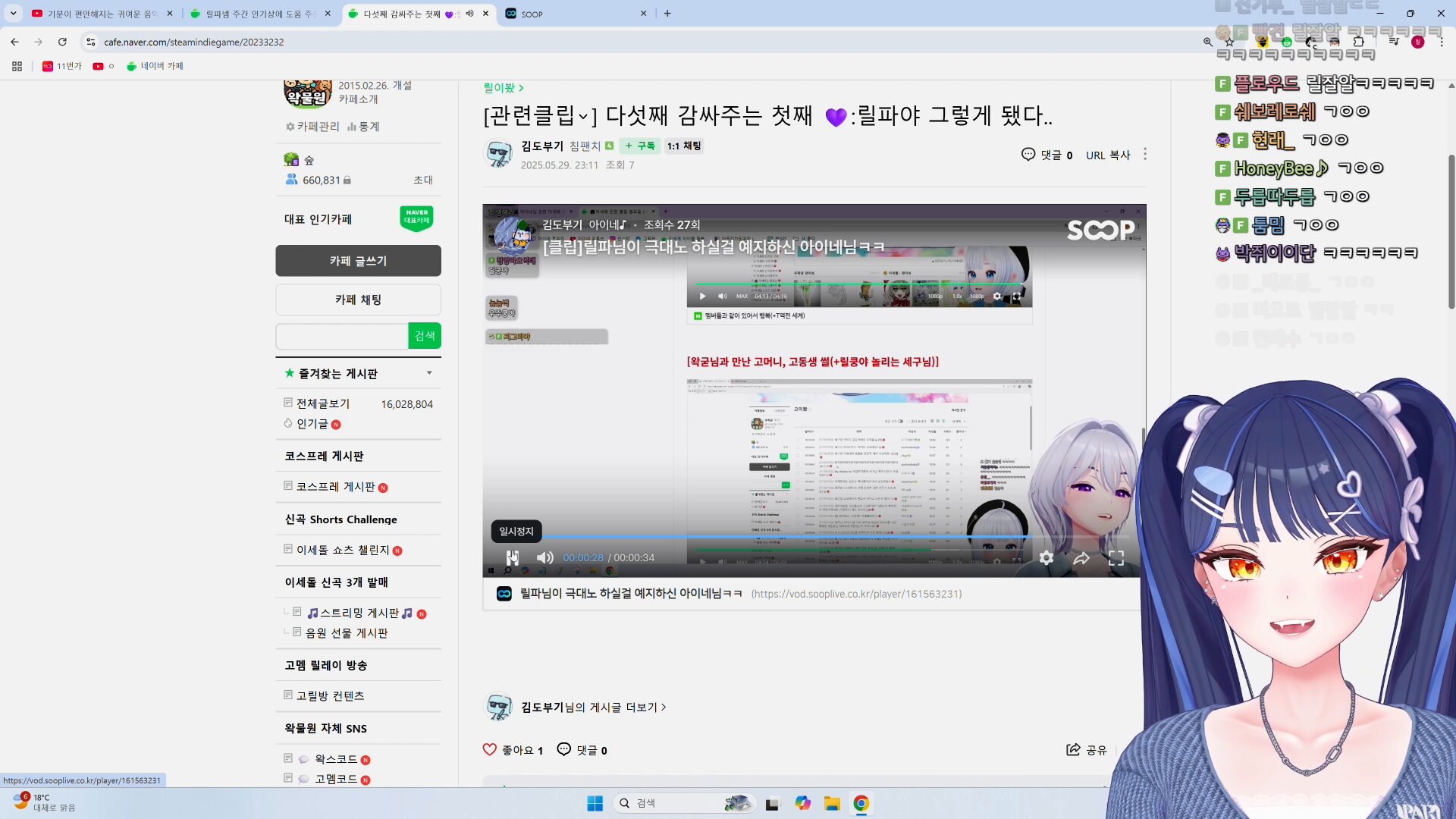Toggle the 구독 subscribe button
Screen dimensions: 1456x819
640,146
